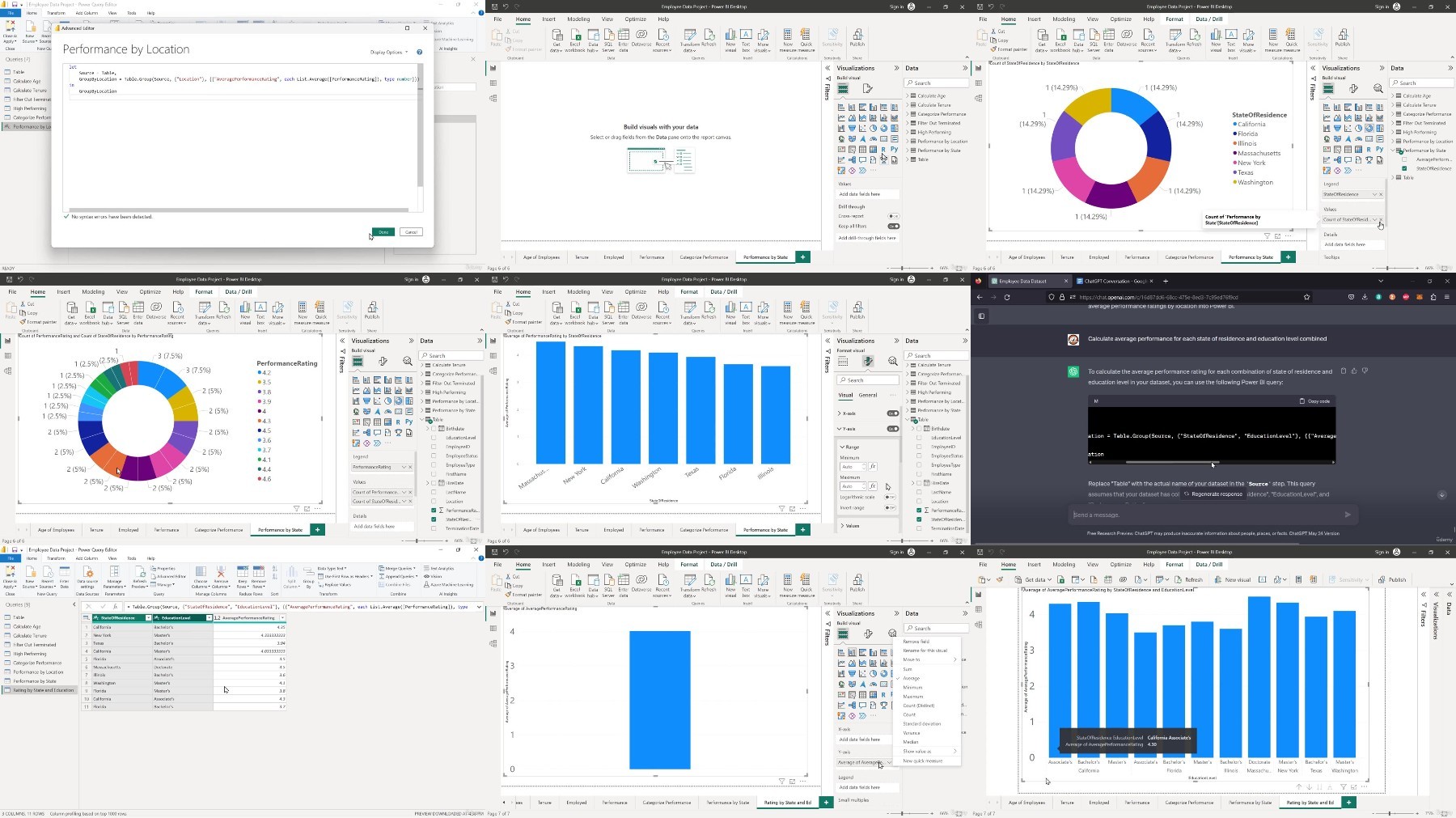Click Copy code on the ChatGPT code block
The height and width of the screenshot is (818, 1456).
[x=1314, y=401]
